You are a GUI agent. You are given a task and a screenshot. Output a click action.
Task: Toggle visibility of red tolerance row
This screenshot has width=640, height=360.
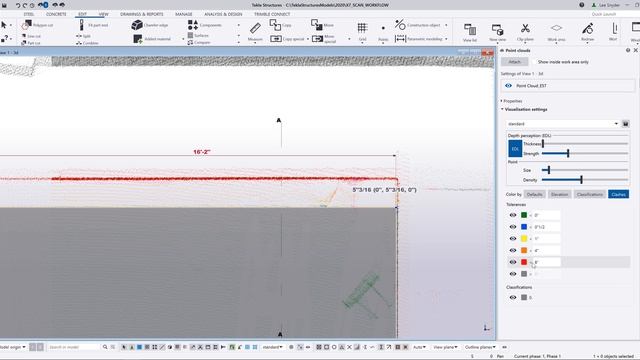(513, 262)
